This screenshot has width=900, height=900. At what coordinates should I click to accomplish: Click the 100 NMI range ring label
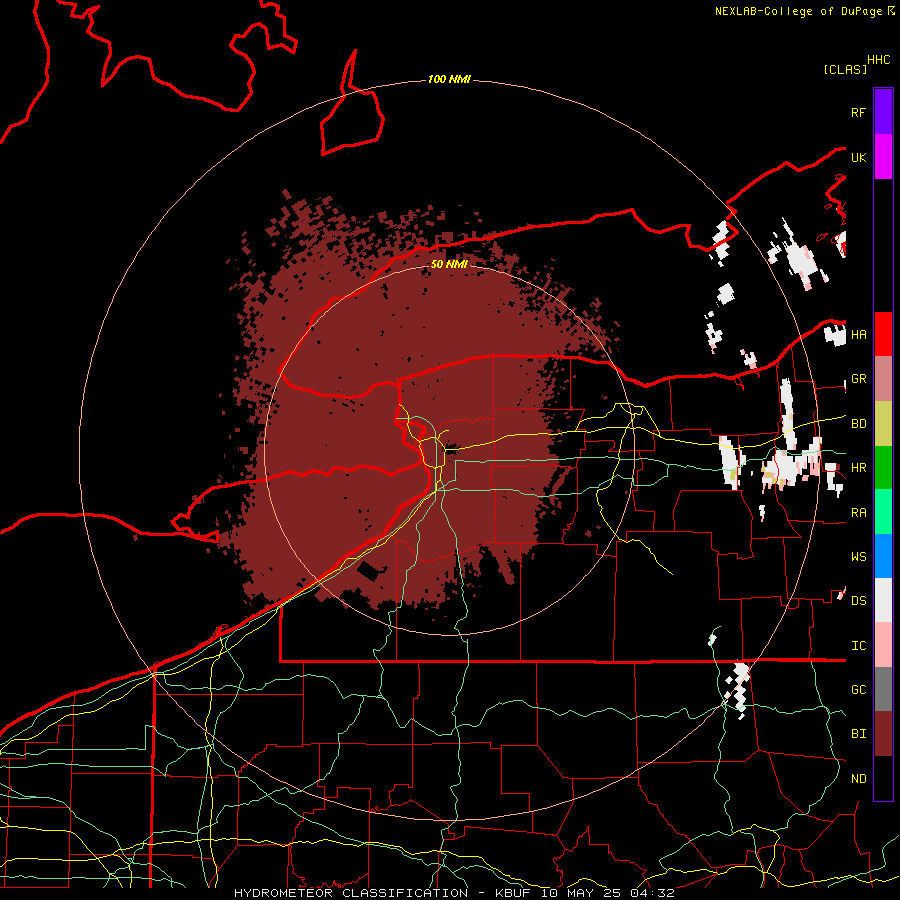tap(449, 79)
